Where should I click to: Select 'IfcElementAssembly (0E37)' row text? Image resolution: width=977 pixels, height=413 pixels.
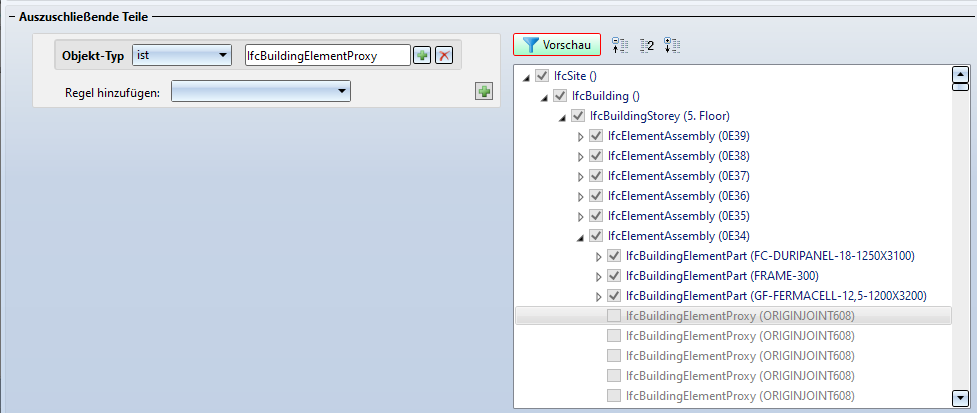point(679,176)
